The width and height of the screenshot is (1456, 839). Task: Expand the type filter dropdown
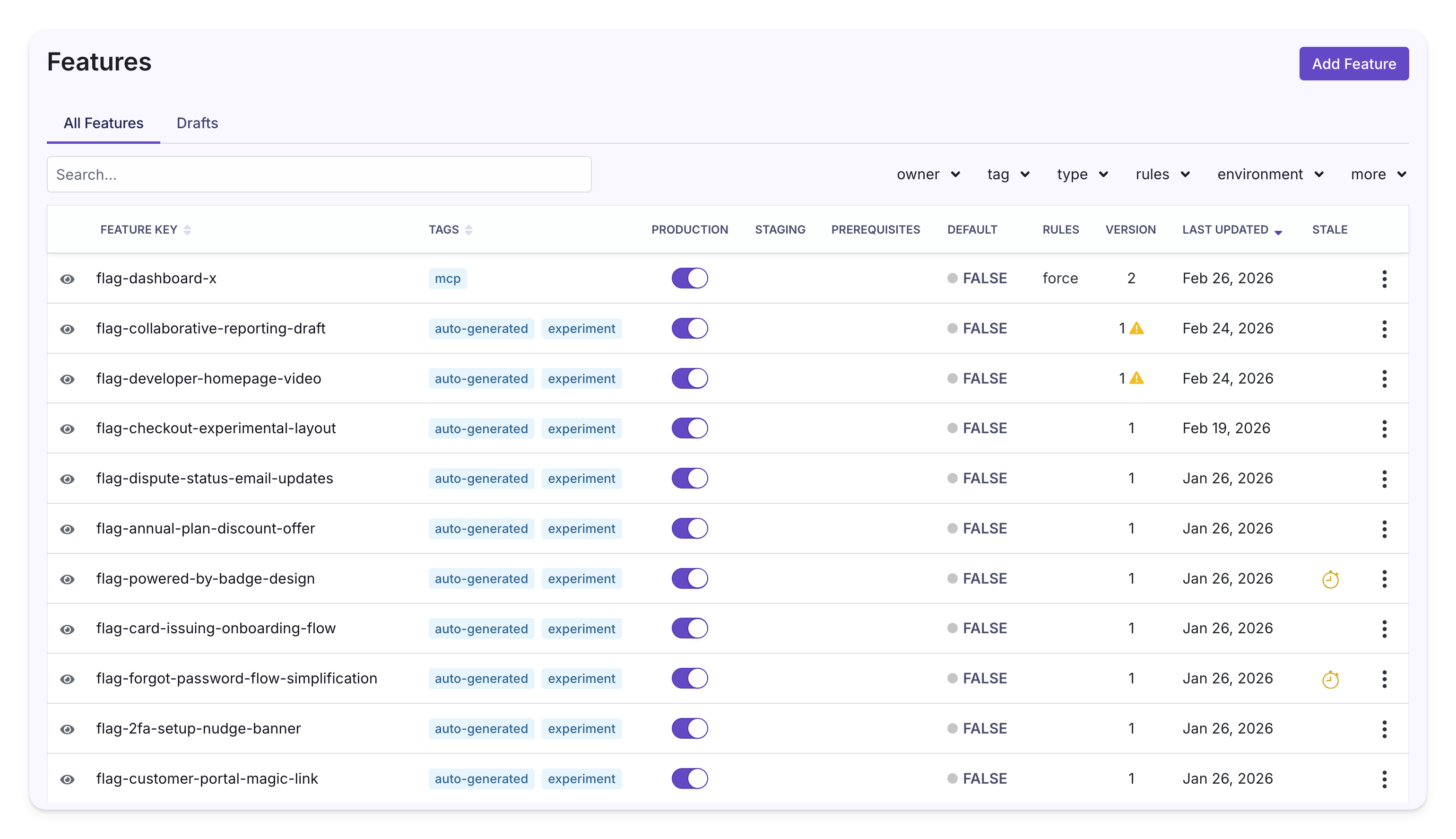coord(1082,174)
